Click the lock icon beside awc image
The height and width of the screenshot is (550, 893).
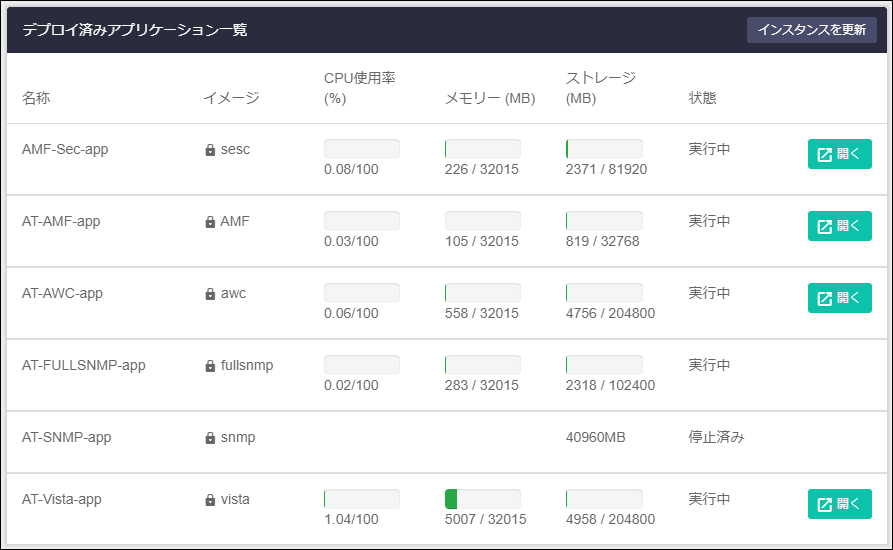210,294
